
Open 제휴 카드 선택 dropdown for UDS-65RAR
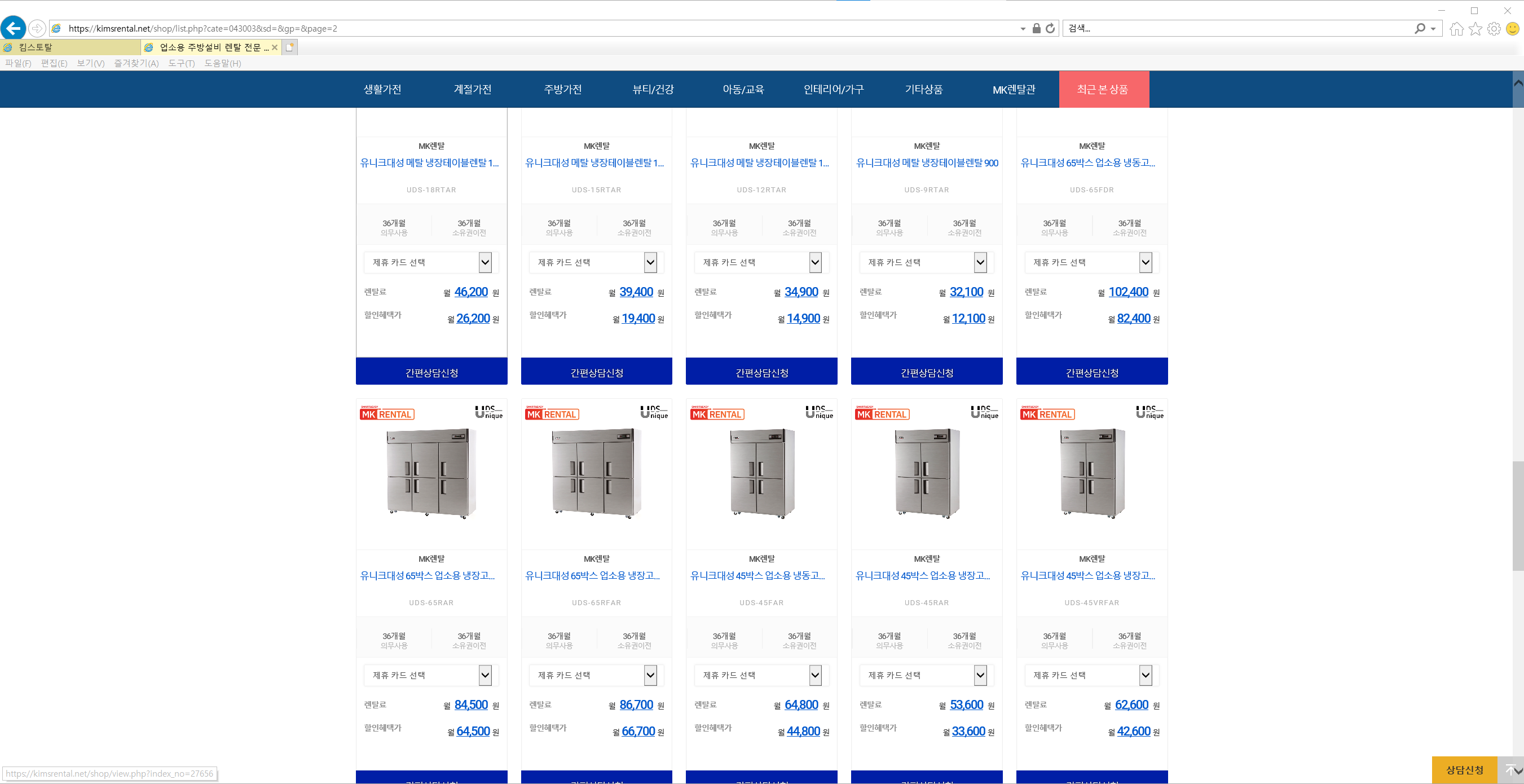(x=431, y=675)
